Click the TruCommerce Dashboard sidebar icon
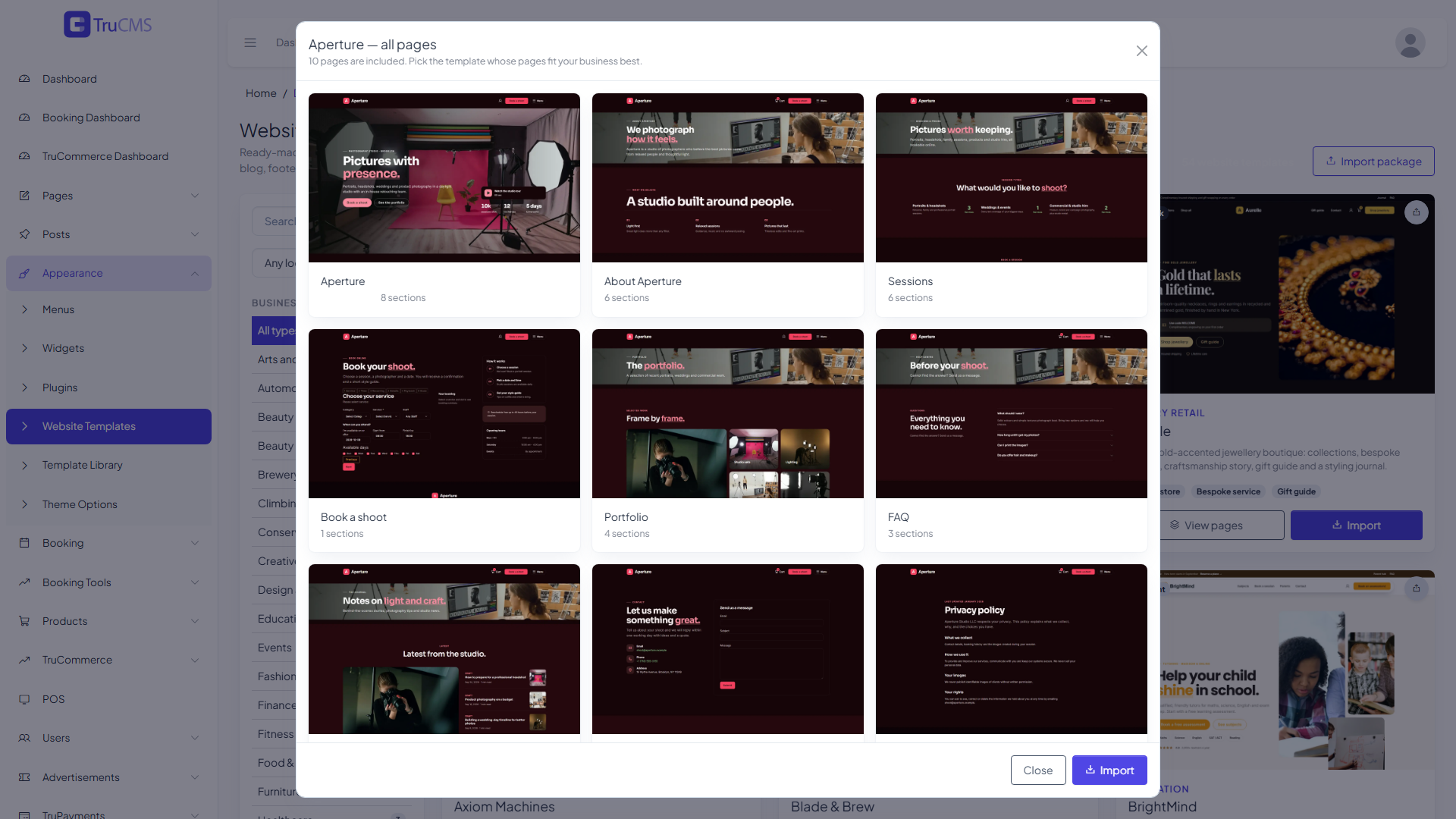The height and width of the screenshot is (819, 1456). [24, 156]
